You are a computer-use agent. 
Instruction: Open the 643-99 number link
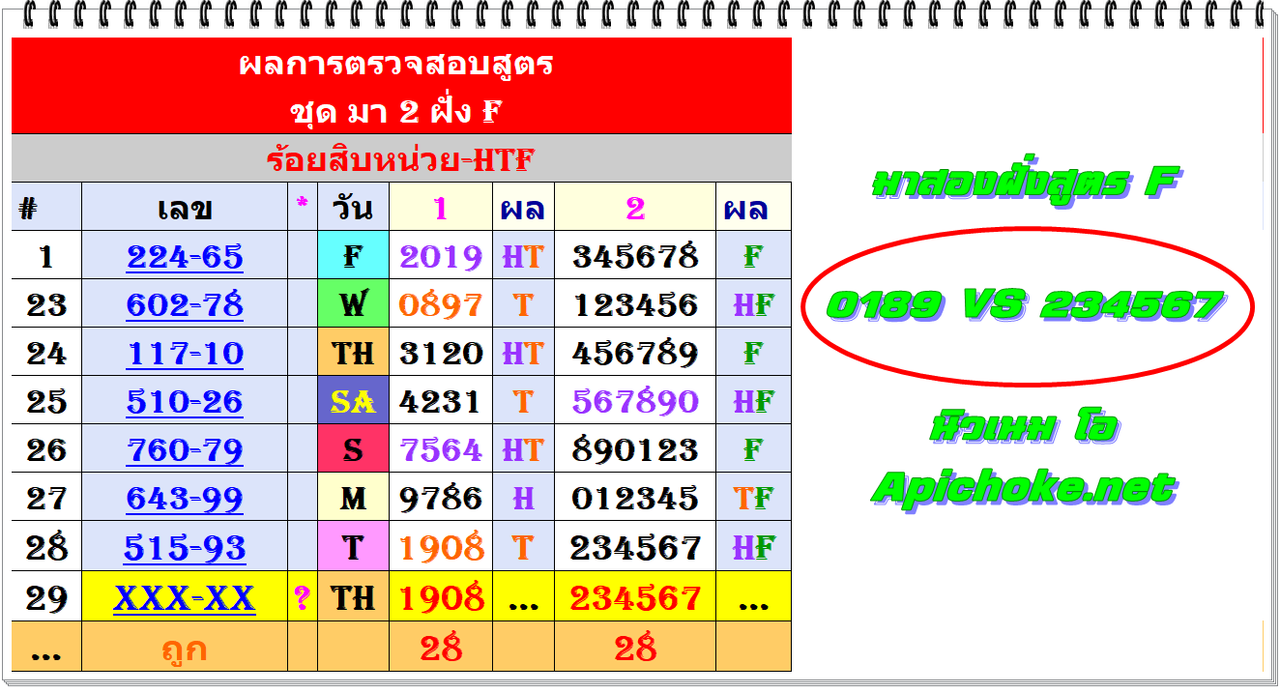tap(185, 498)
